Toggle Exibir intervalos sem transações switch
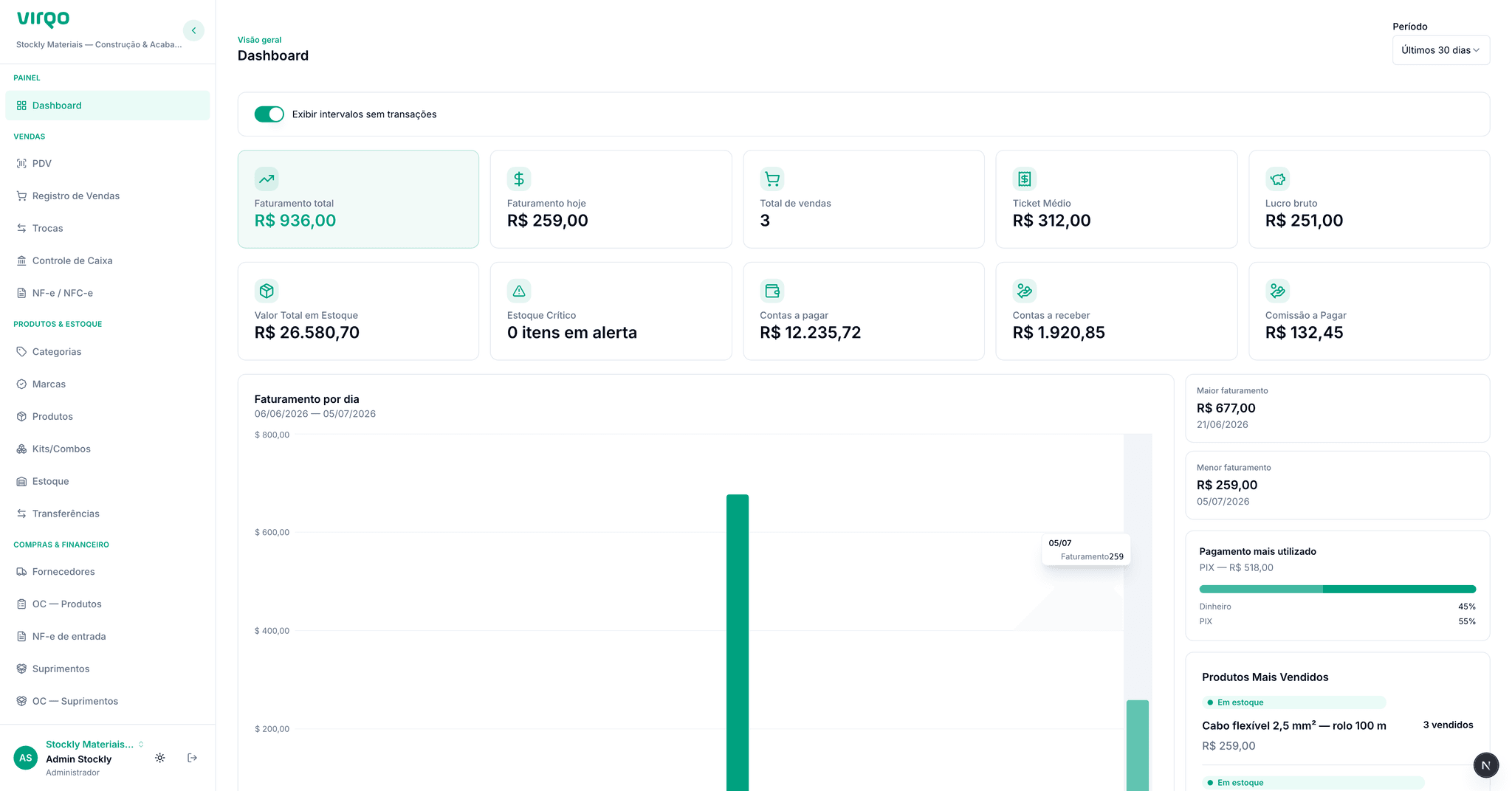 [269, 114]
